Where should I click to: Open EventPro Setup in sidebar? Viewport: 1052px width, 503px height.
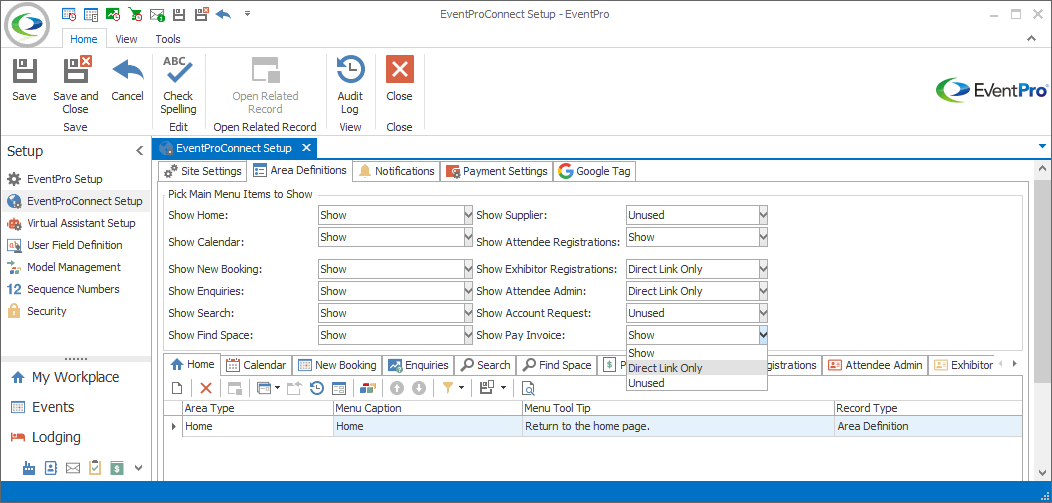click(64, 179)
